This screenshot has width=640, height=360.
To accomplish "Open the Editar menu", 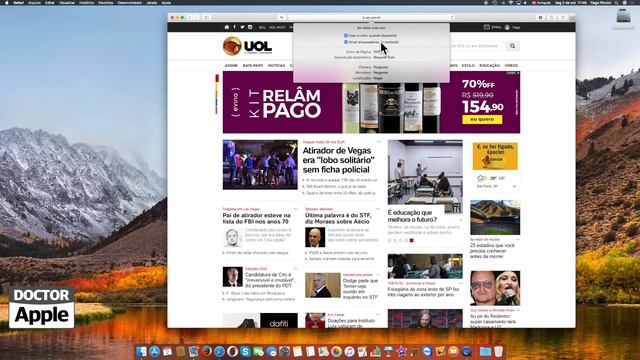I will [50, 2].
